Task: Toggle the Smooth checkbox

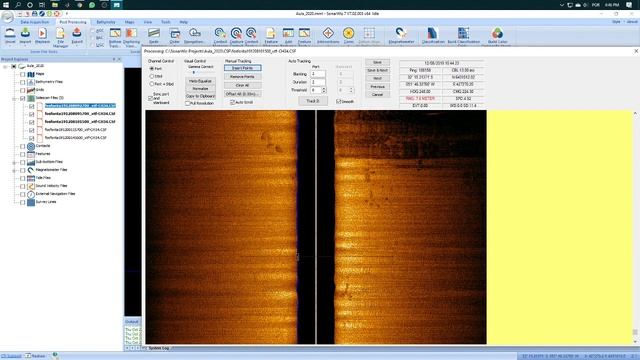Action: [x=339, y=101]
